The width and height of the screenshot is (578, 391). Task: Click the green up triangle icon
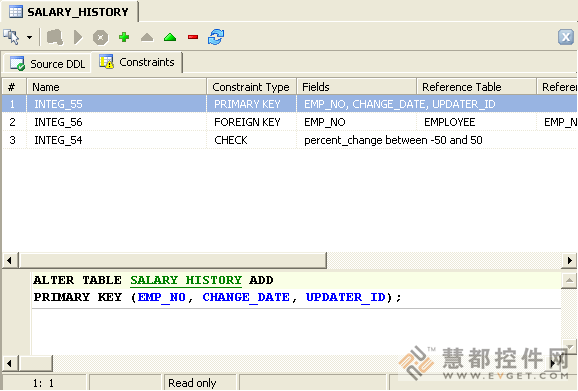pyautogui.click(x=170, y=37)
